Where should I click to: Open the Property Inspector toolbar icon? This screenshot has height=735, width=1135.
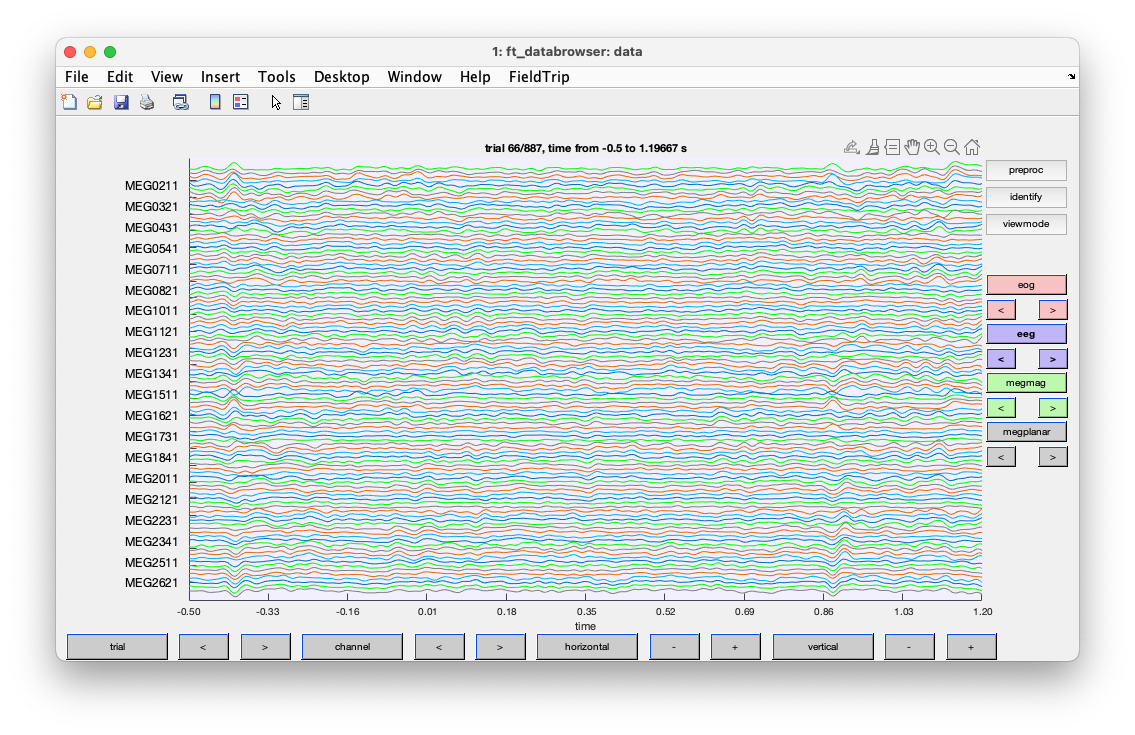(x=301, y=102)
